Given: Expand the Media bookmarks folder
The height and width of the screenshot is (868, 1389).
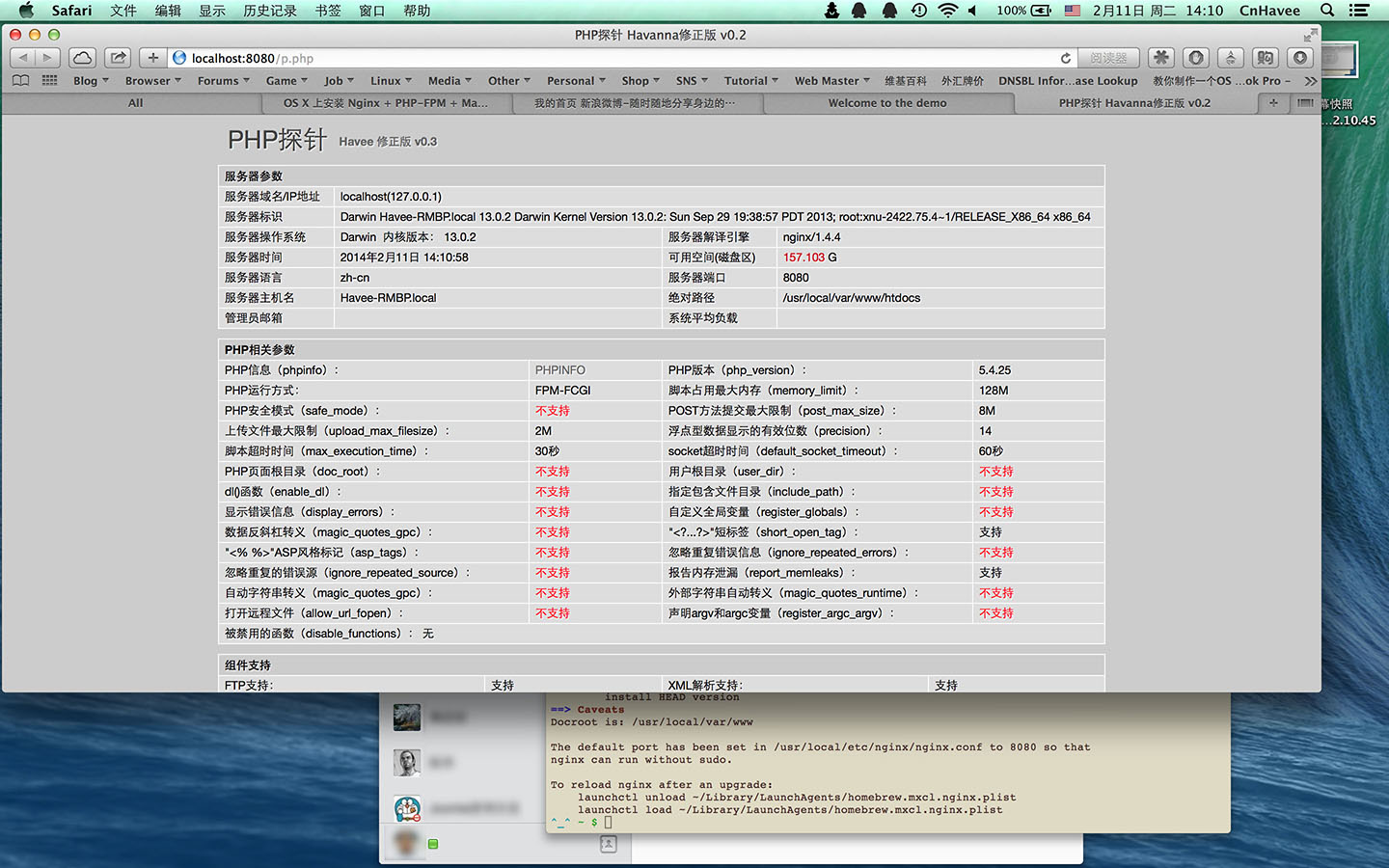Looking at the screenshot, I should 449,81.
